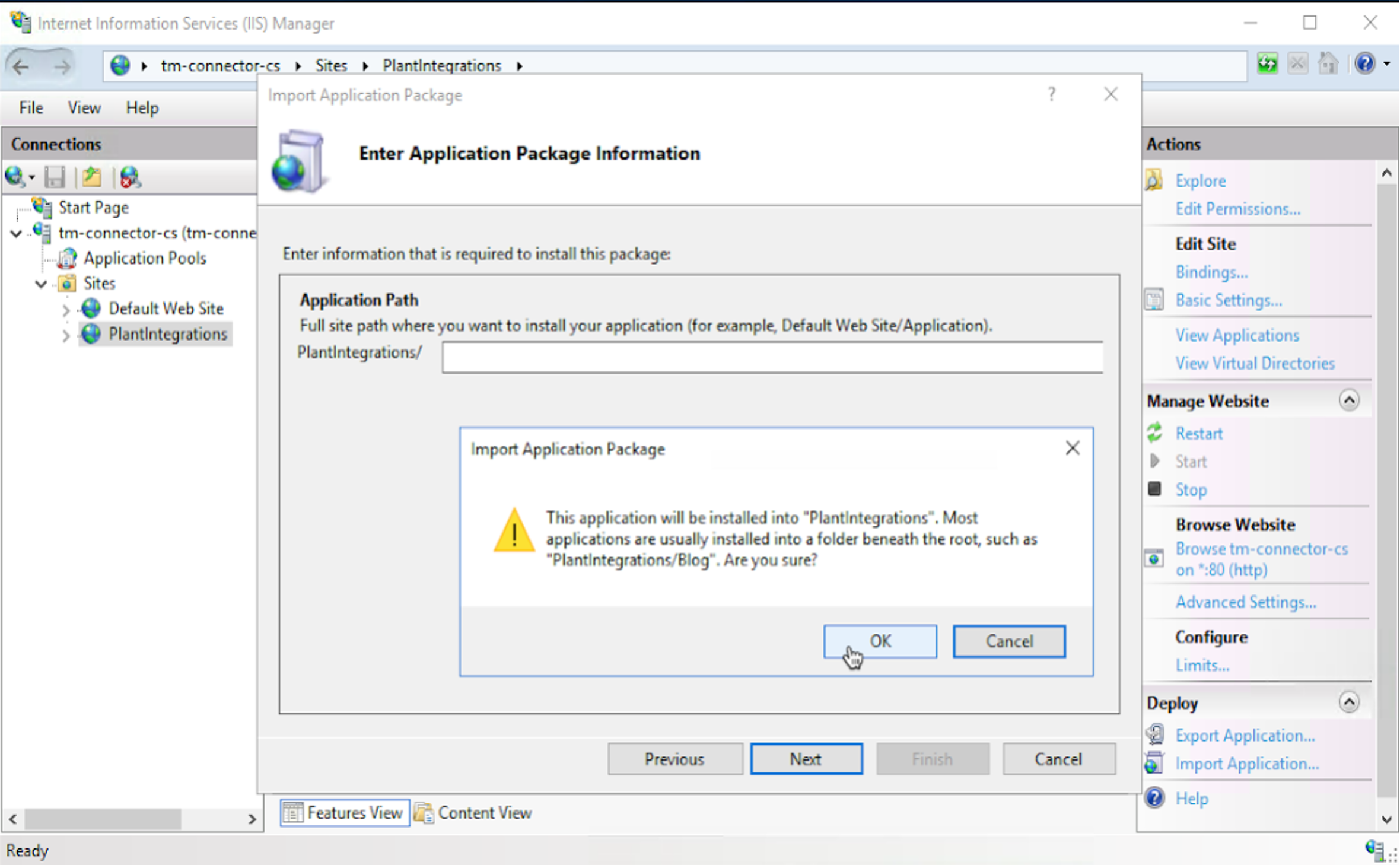
Task: Click the Export Application icon under Deploy
Action: click(1154, 734)
